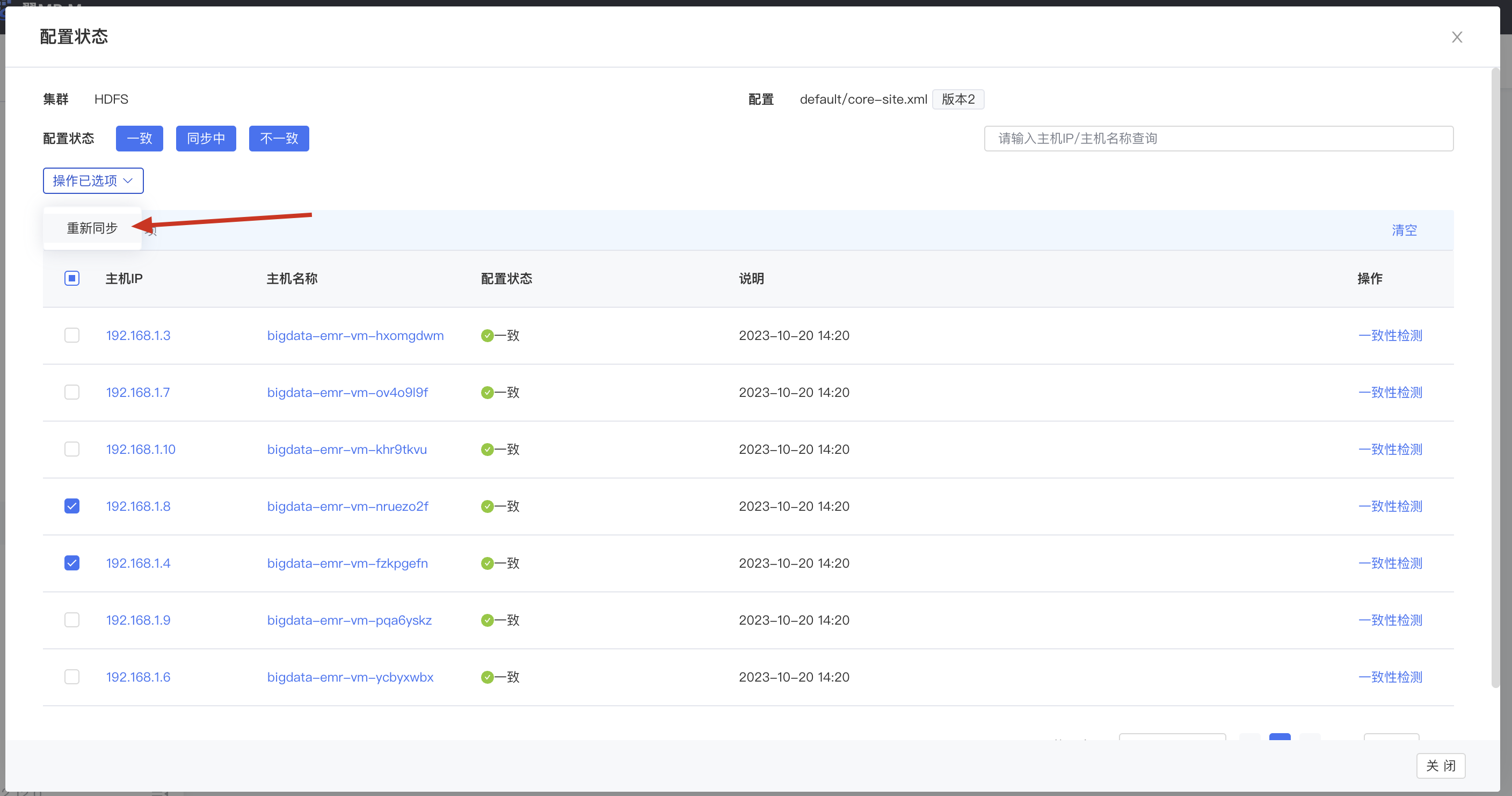Open host IP link 192.168.1.3
This screenshot has width=1512, height=796.
pyautogui.click(x=138, y=336)
